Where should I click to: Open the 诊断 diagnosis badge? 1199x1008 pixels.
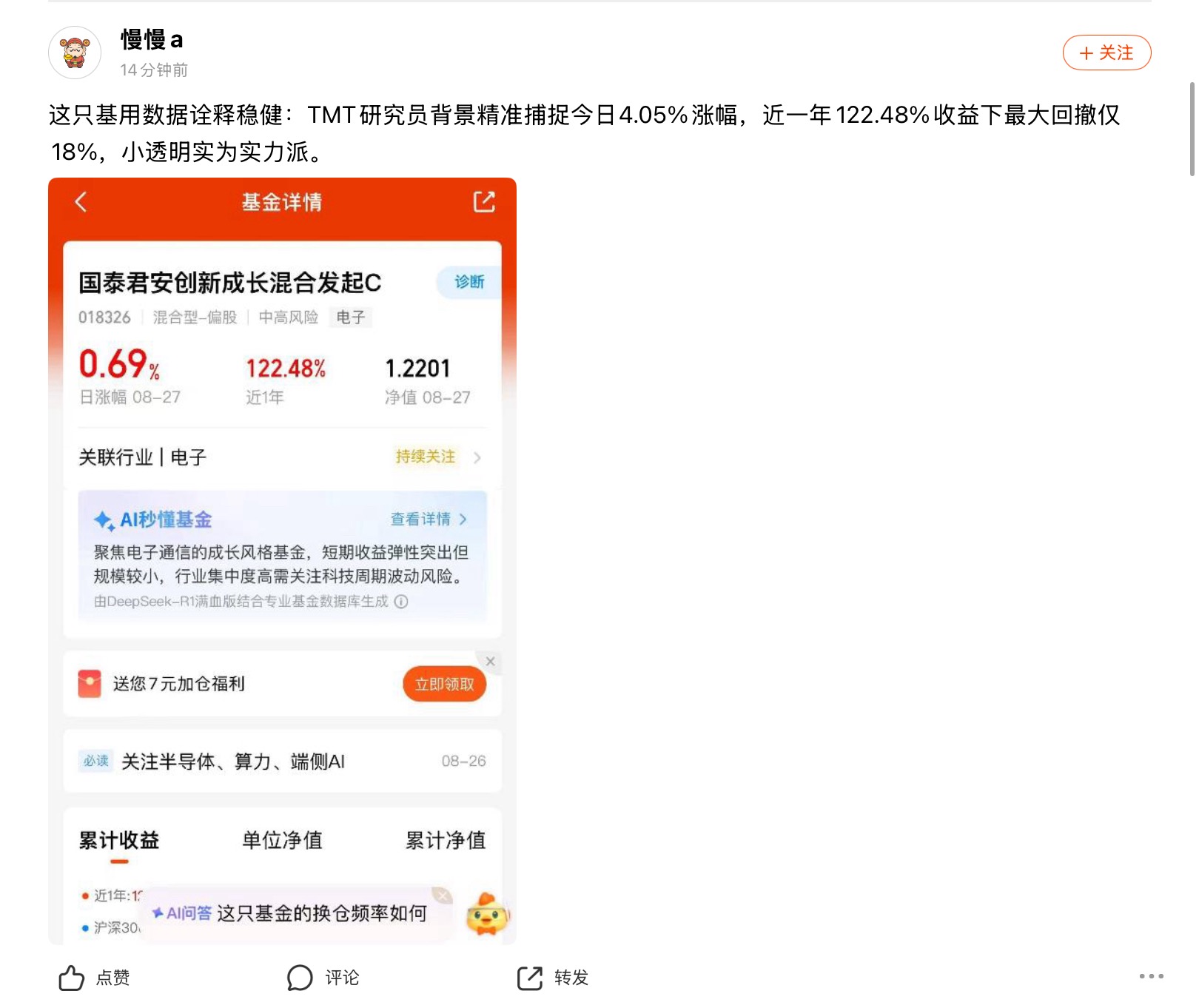coord(469,282)
